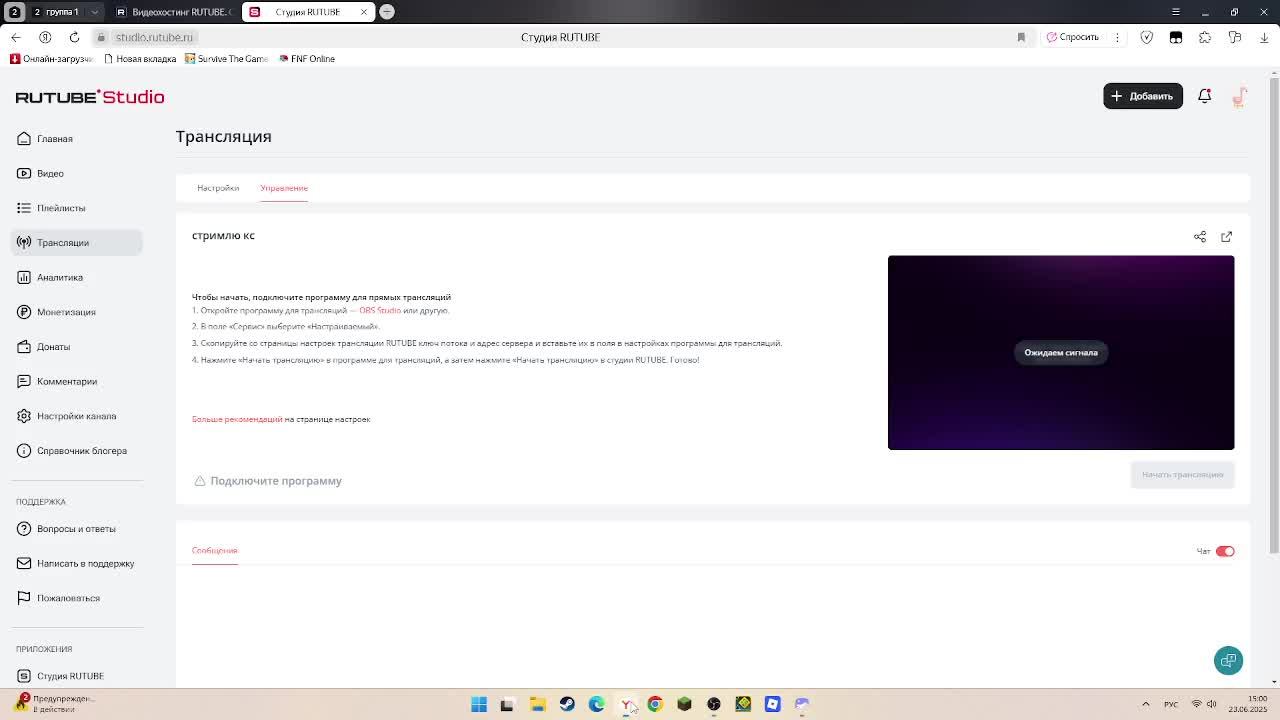Click Написать в поддержку

[75, 563]
